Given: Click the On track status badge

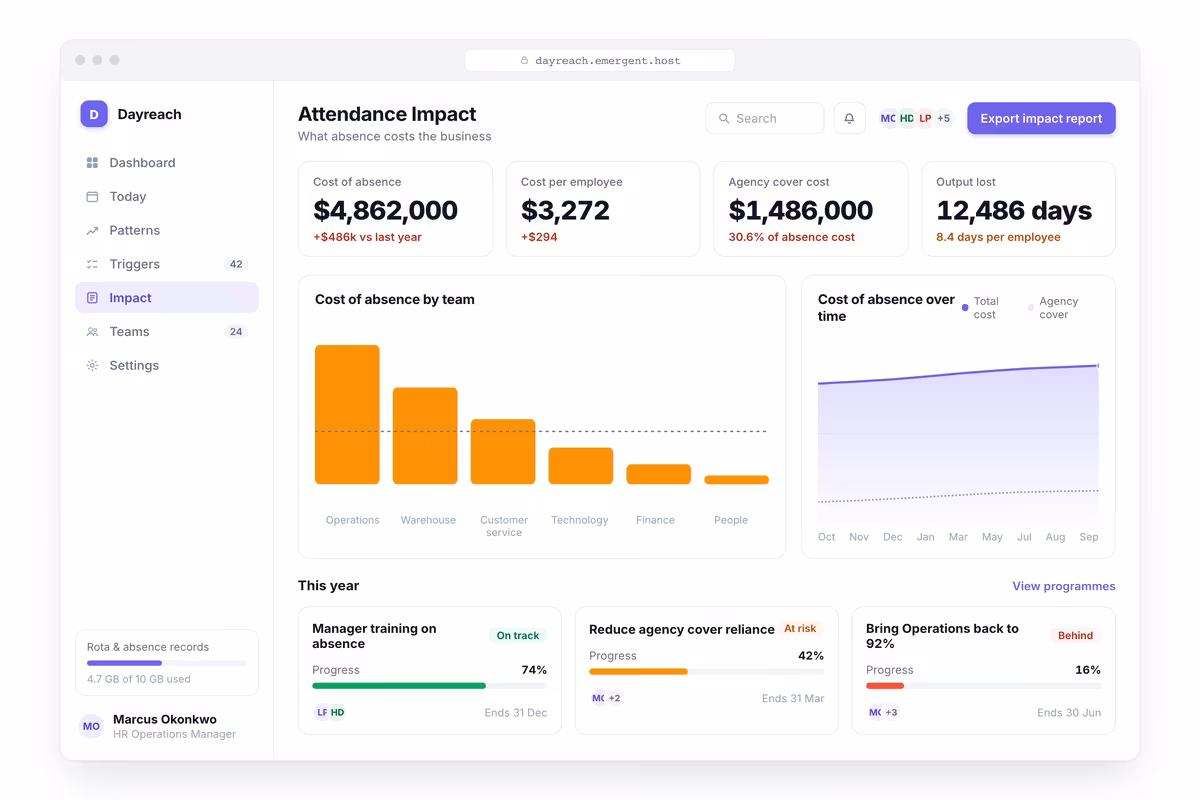Looking at the screenshot, I should 518,636.
